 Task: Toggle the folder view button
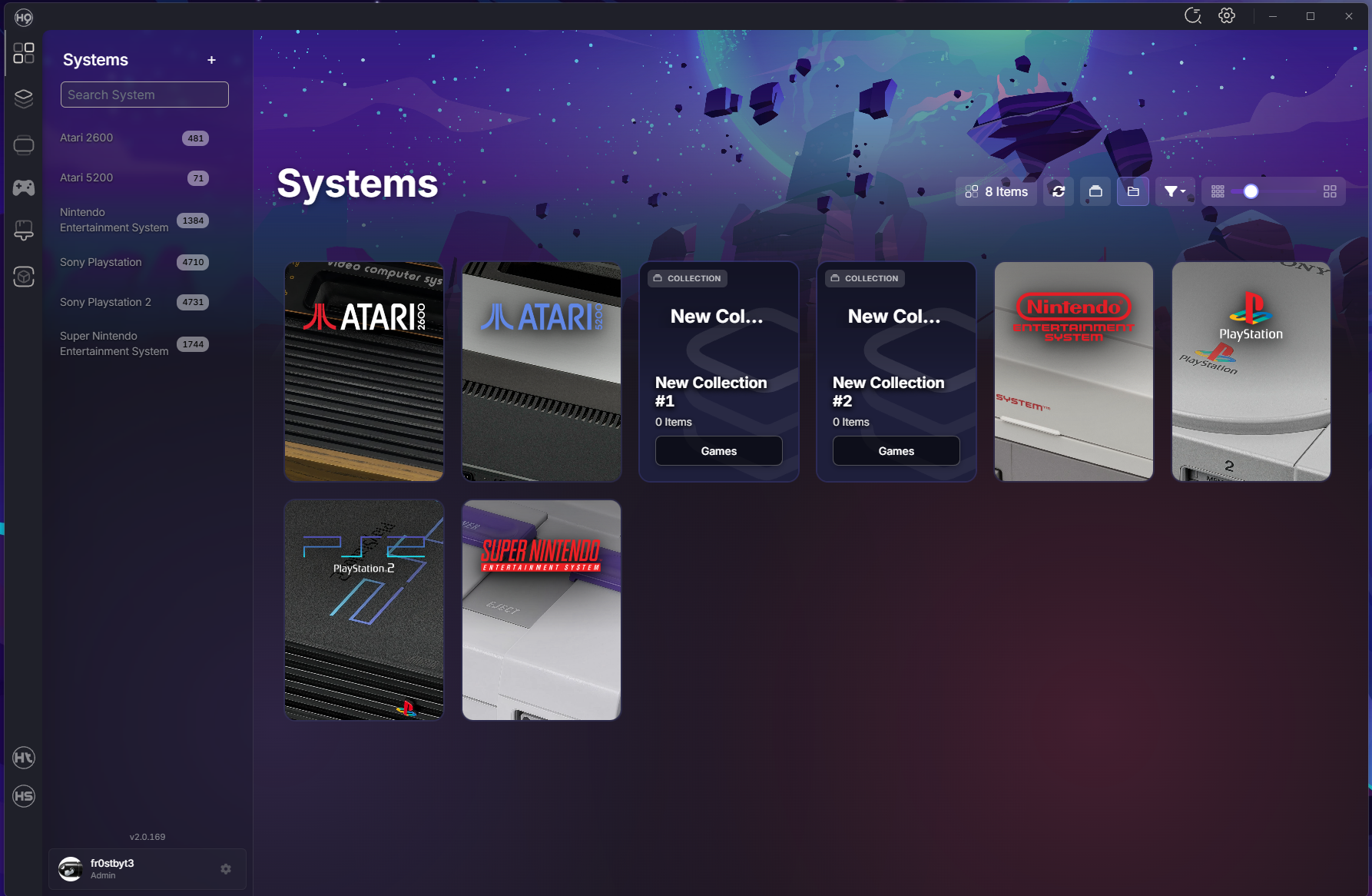[x=1133, y=191]
